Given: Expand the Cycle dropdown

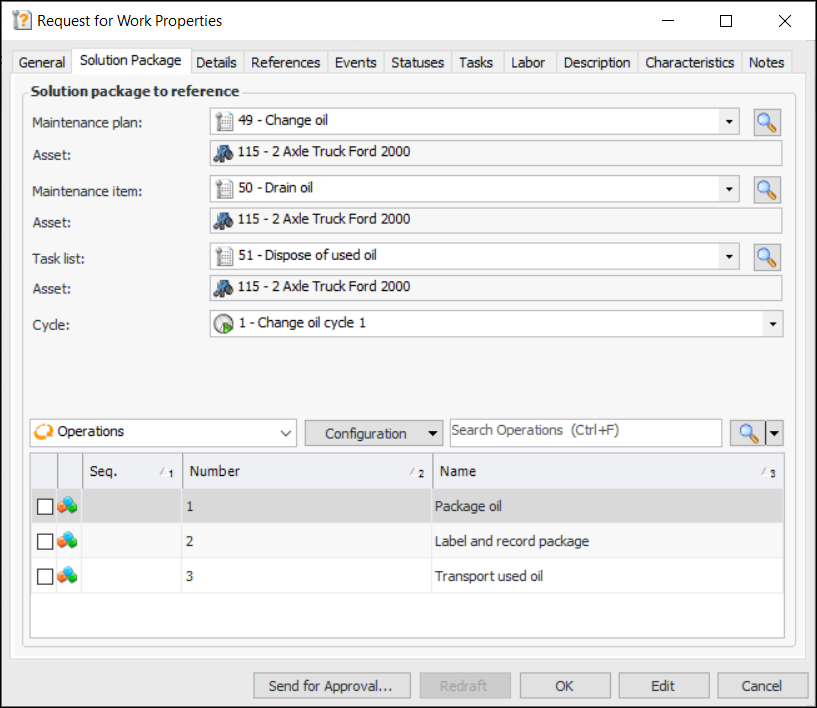Looking at the screenshot, I should click(773, 324).
